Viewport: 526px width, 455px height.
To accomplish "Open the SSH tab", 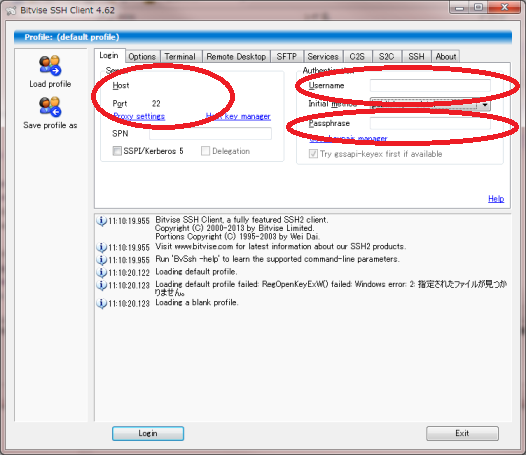I will [416, 57].
